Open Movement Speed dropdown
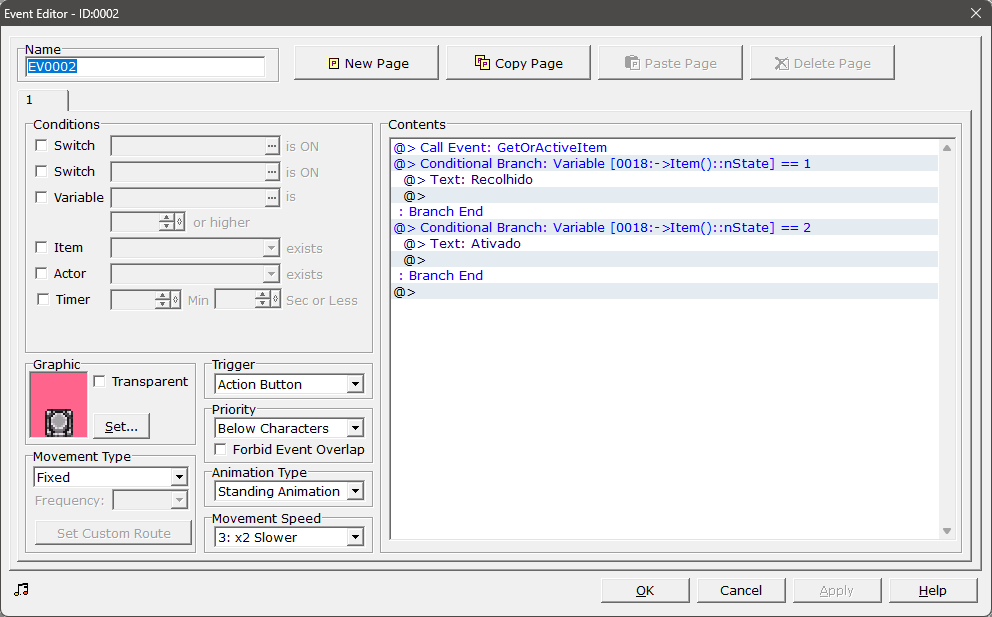The width and height of the screenshot is (992, 617). tap(289, 537)
